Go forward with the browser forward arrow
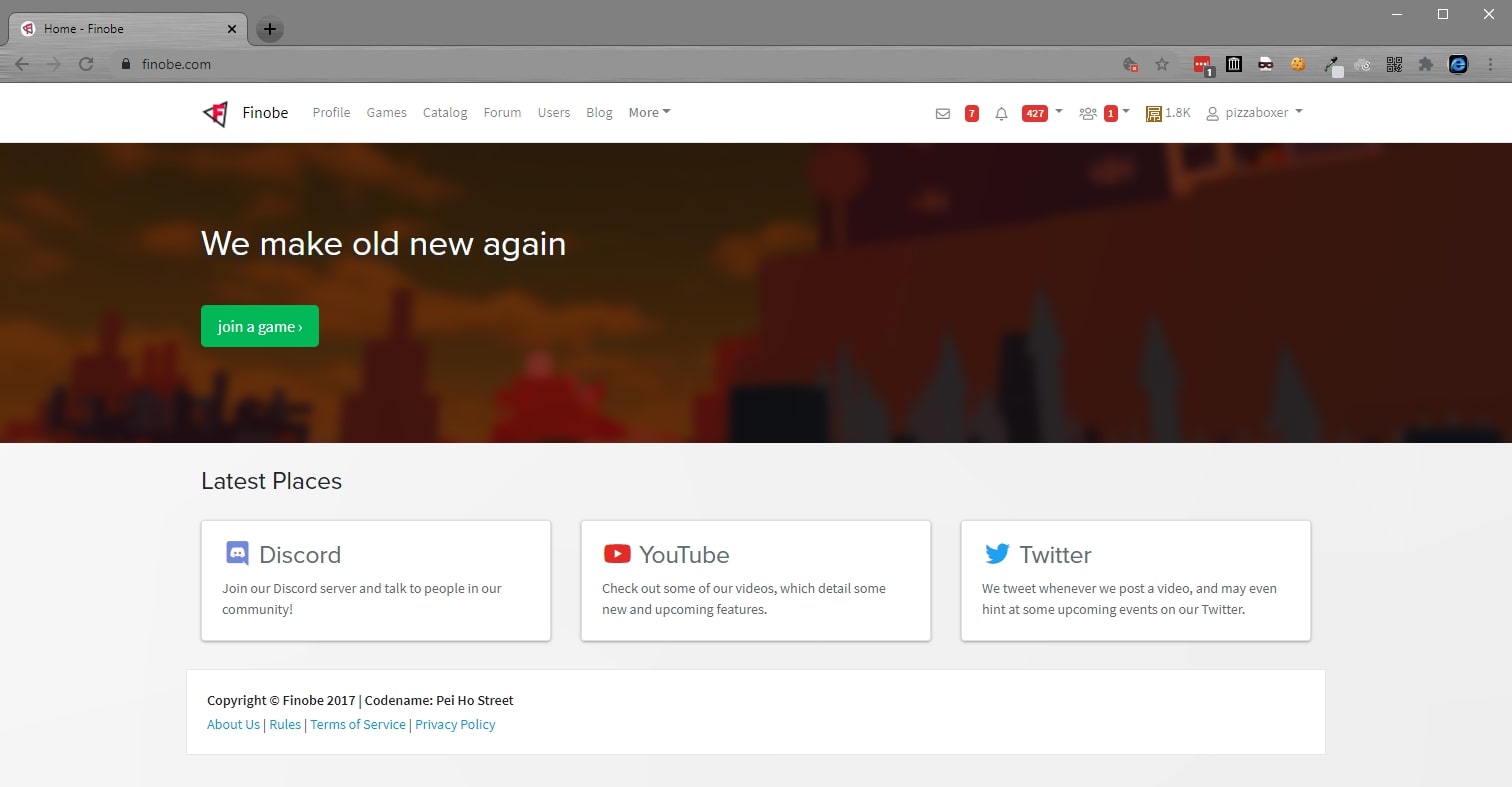The height and width of the screenshot is (787, 1512). pyautogui.click(x=54, y=64)
